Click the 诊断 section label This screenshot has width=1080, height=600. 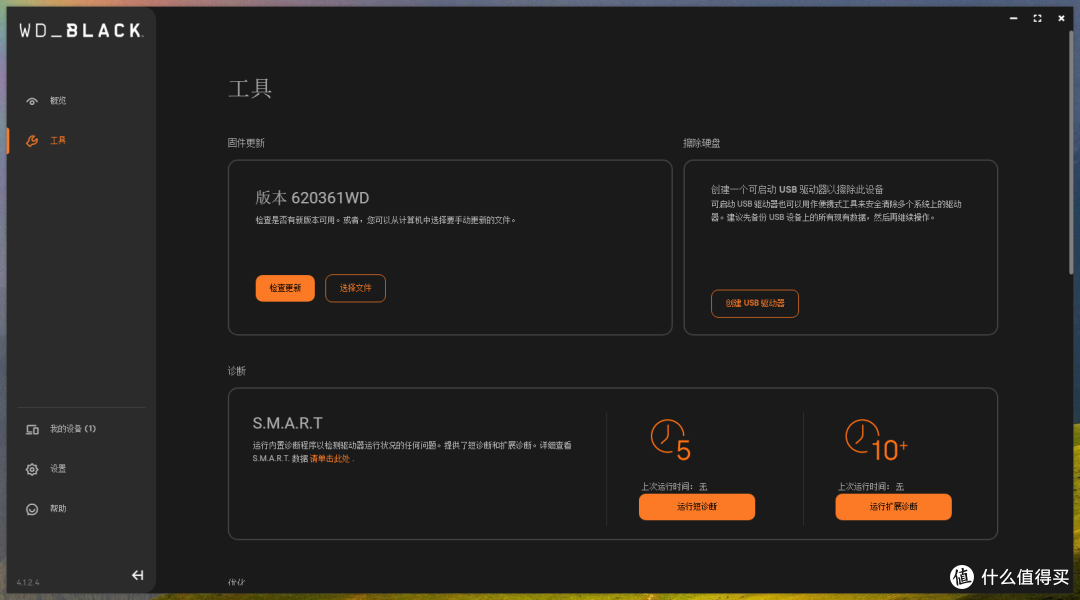click(237, 371)
